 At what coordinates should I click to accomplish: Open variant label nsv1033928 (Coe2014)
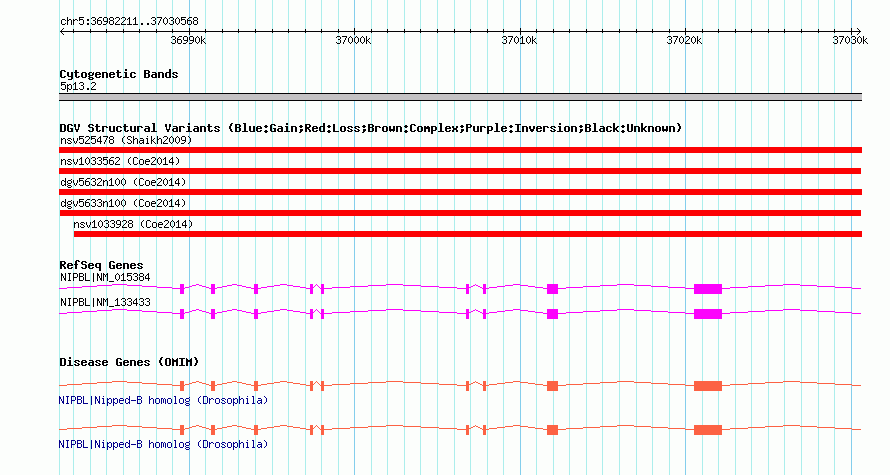(x=133, y=224)
